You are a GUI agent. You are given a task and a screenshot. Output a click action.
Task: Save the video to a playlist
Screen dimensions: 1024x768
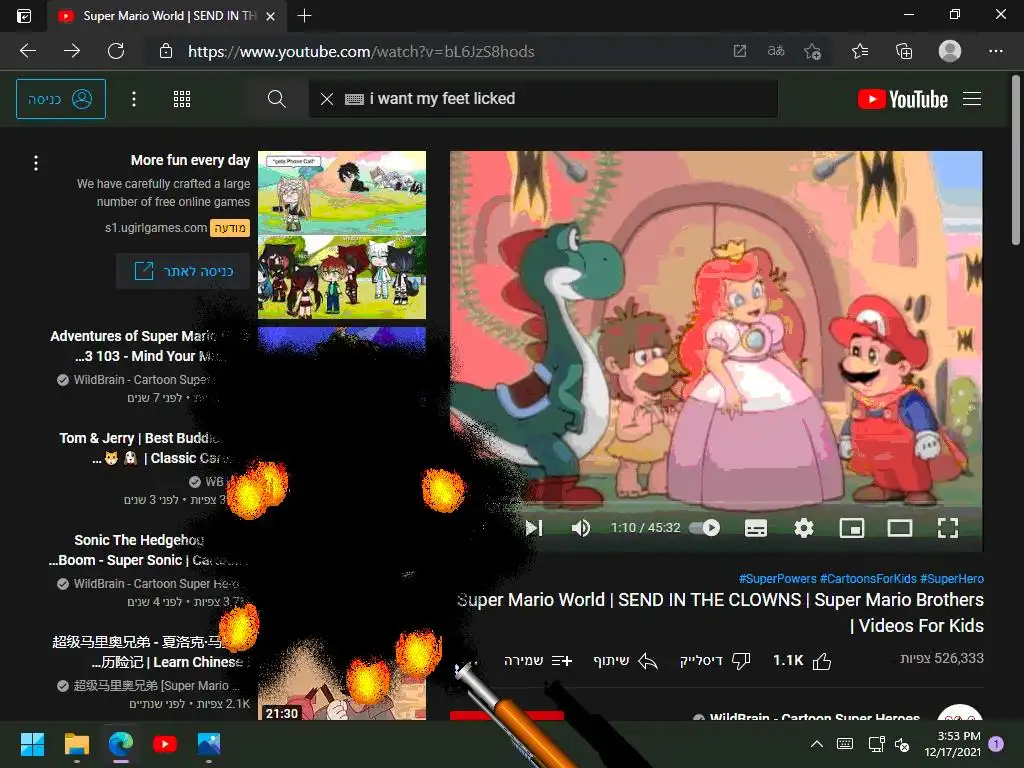[x=538, y=661]
